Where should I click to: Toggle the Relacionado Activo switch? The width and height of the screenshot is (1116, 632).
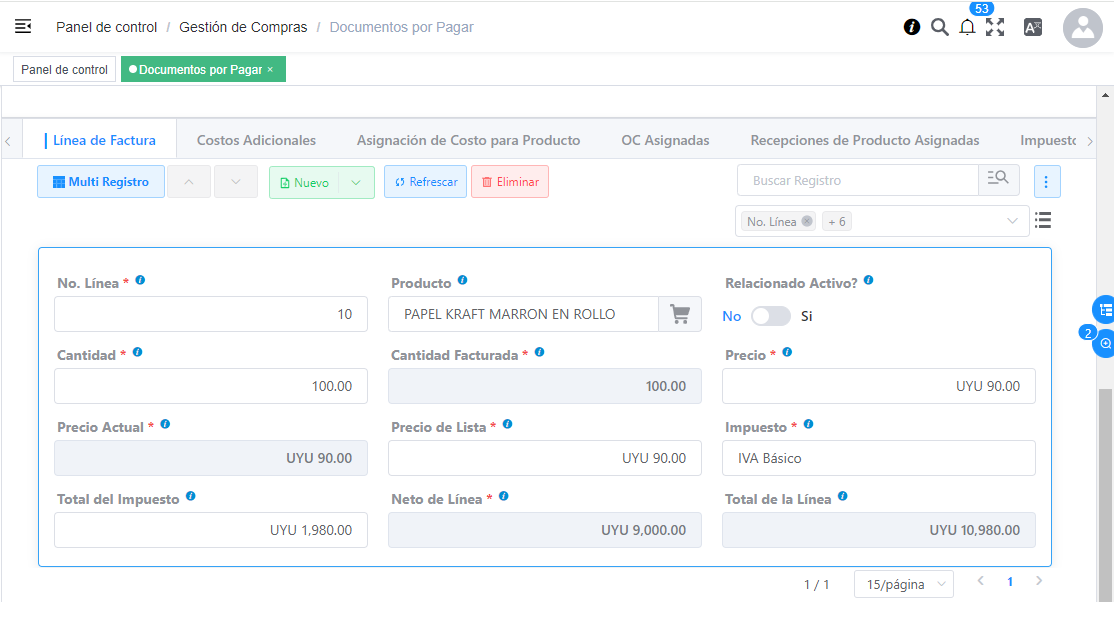click(770, 316)
